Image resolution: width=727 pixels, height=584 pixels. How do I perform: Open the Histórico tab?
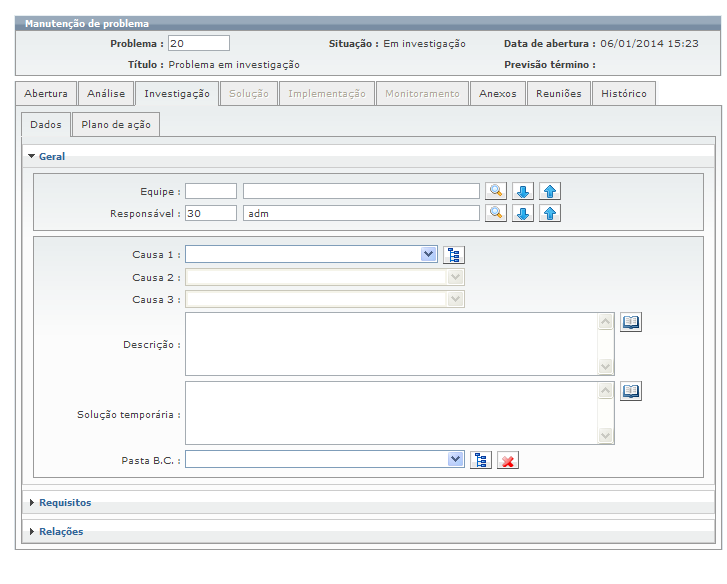624,94
